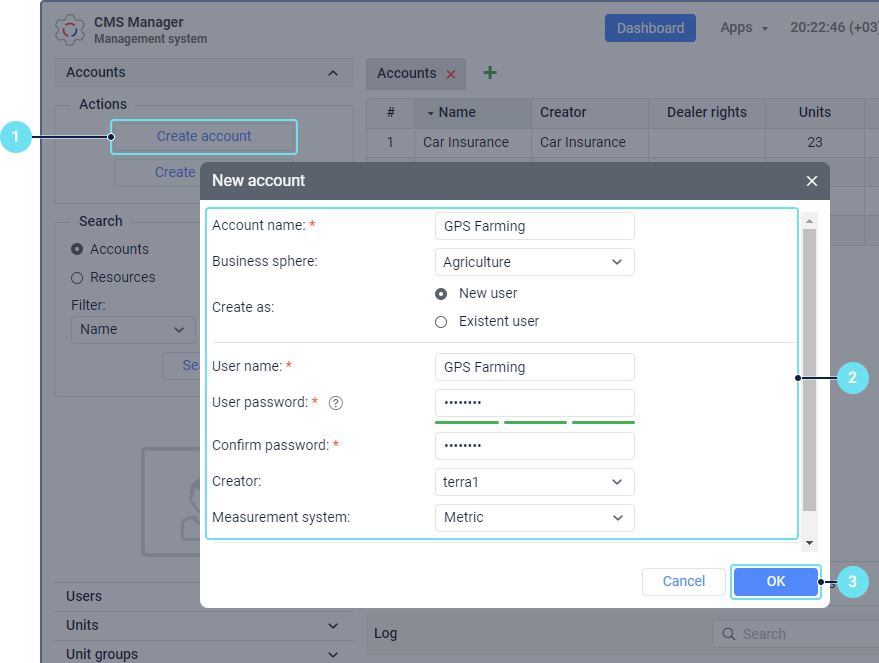879x663 pixels.
Task: Click the Log search magnifier icon
Action: point(727,634)
